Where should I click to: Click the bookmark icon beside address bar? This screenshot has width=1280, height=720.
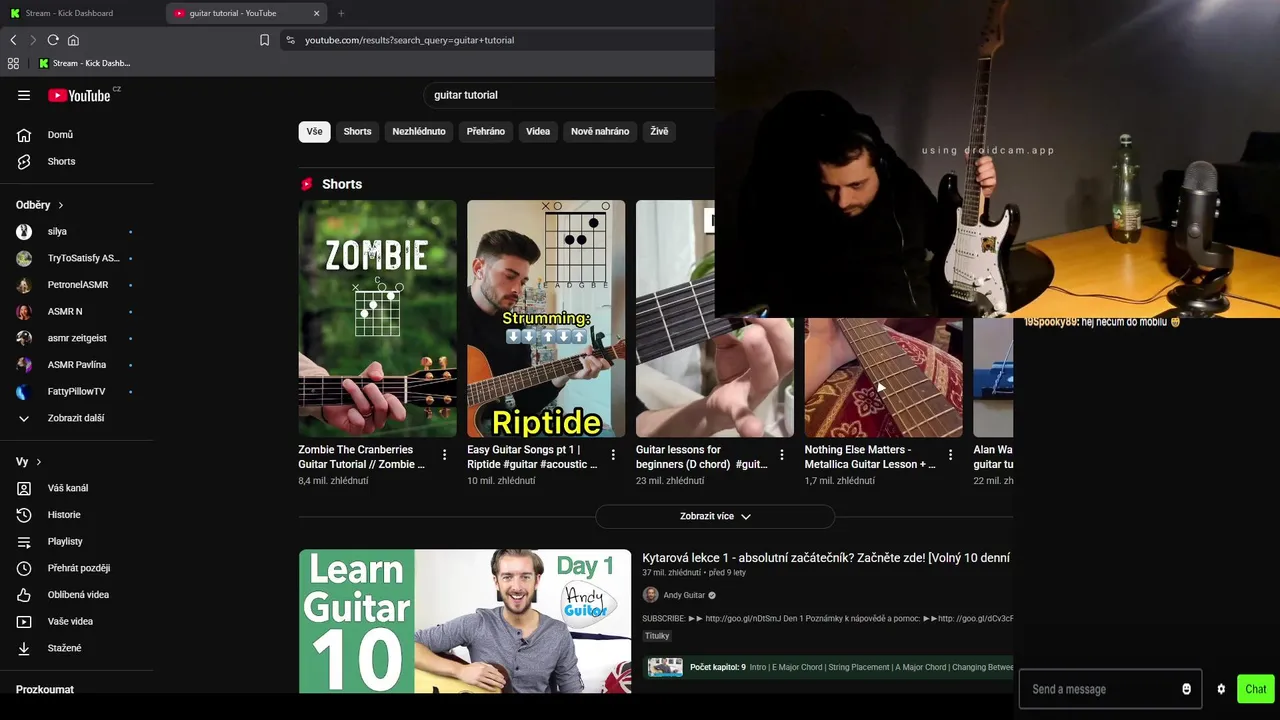click(x=264, y=40)
